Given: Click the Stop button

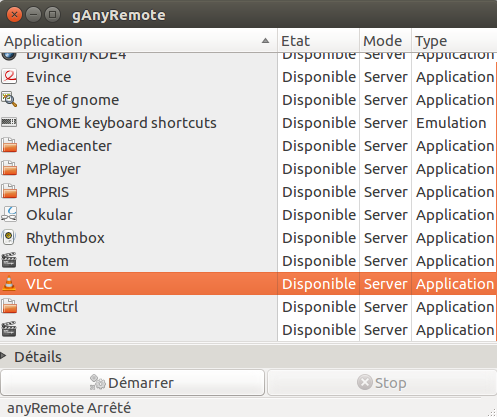Looking at the screenshot, I should coord(382,383).
